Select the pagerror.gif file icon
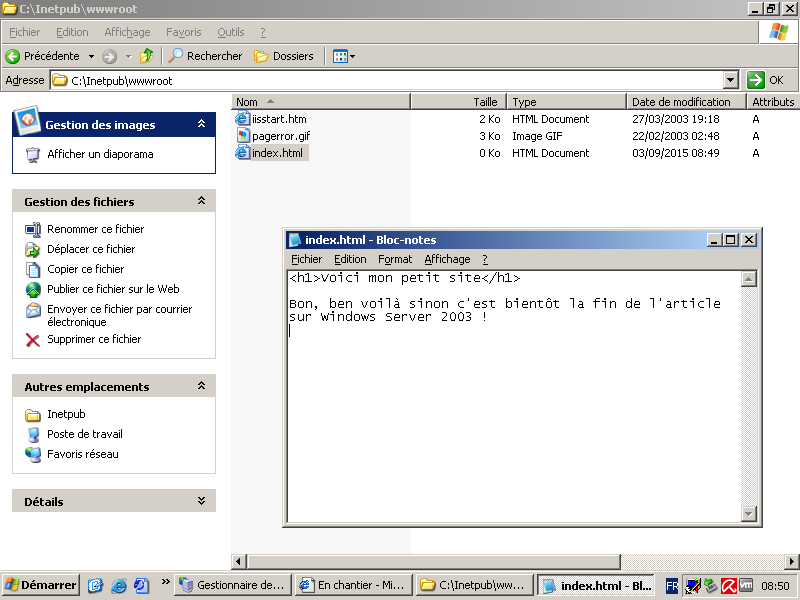The width and height of the screenshot is (800, 600). [x=243, y=136]
